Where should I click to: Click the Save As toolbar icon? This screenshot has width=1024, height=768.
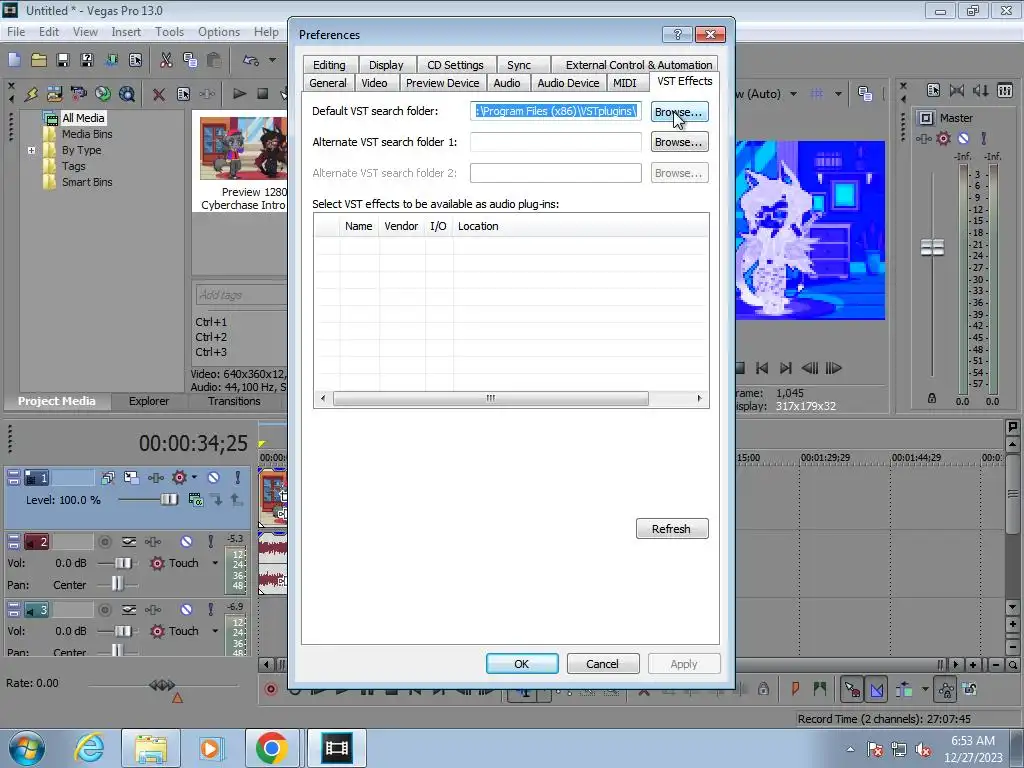point(87,60)
